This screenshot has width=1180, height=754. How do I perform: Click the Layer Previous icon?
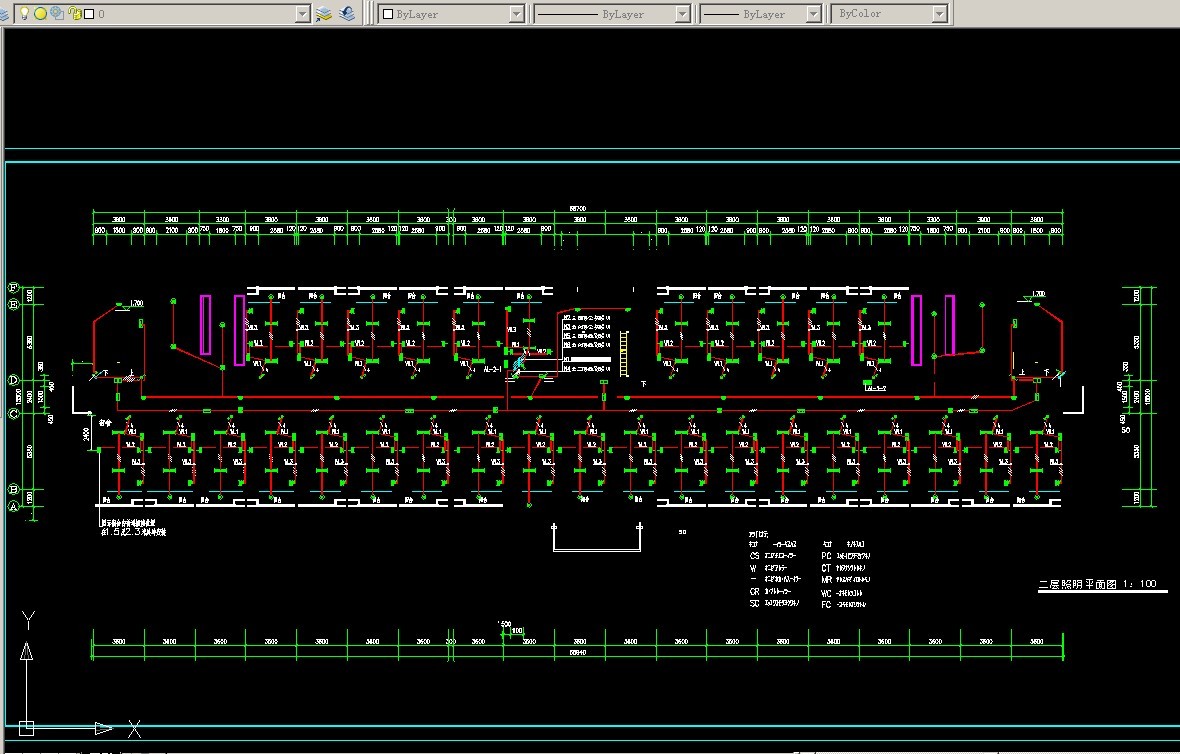[346, 14]
